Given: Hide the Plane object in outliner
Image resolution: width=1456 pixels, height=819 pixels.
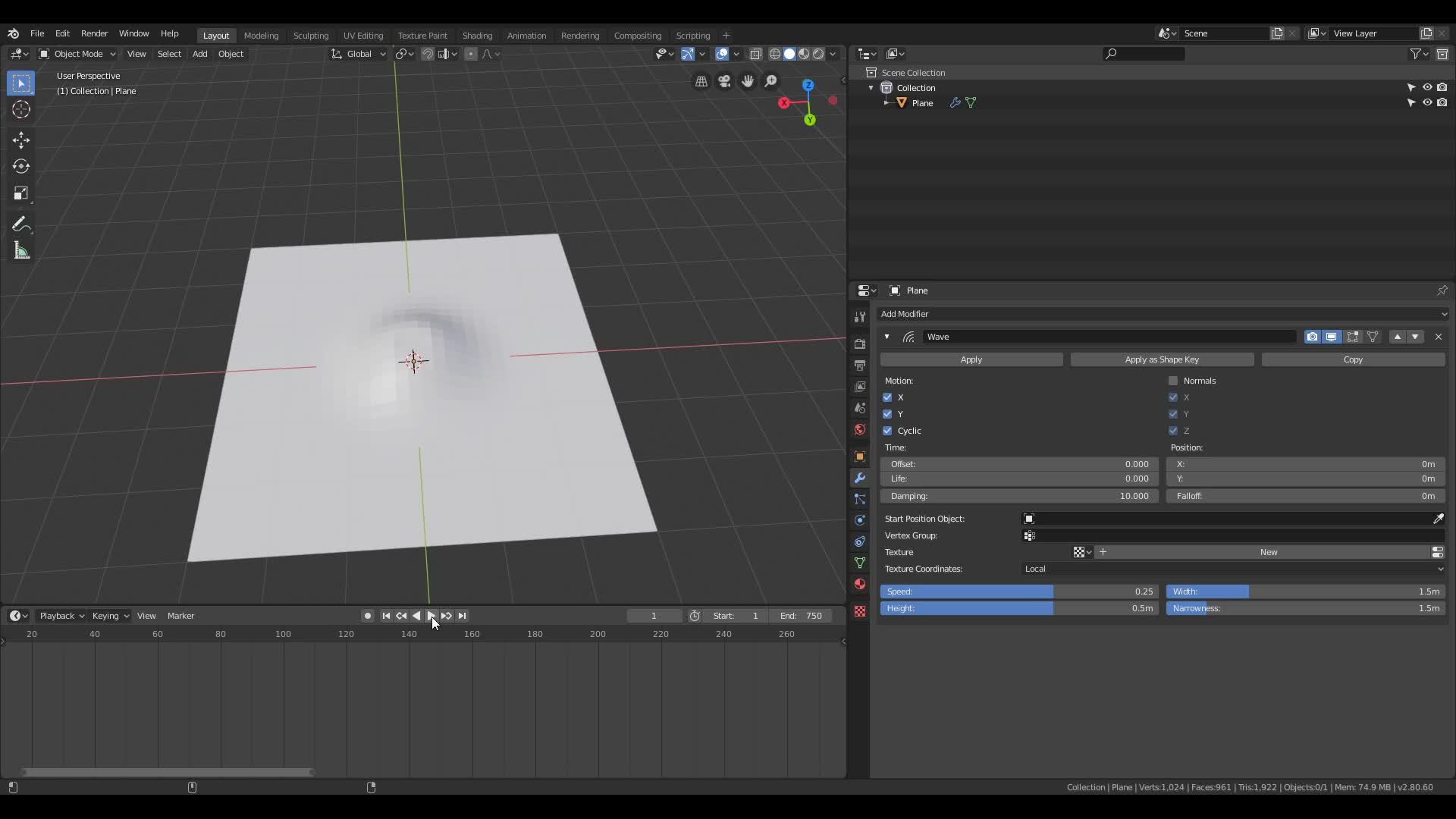Looking at the screenshot, I should [x=1426, y=102].
